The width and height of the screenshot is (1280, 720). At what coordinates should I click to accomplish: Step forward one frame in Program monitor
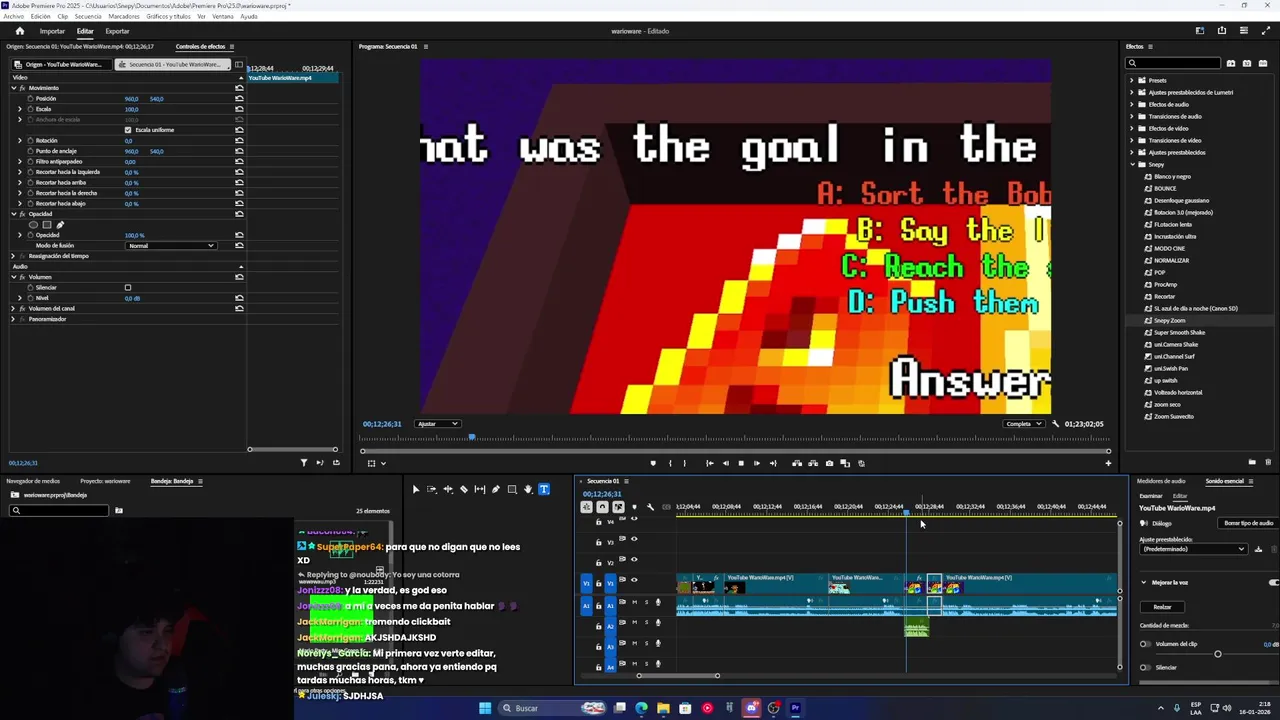click(757, 463)
